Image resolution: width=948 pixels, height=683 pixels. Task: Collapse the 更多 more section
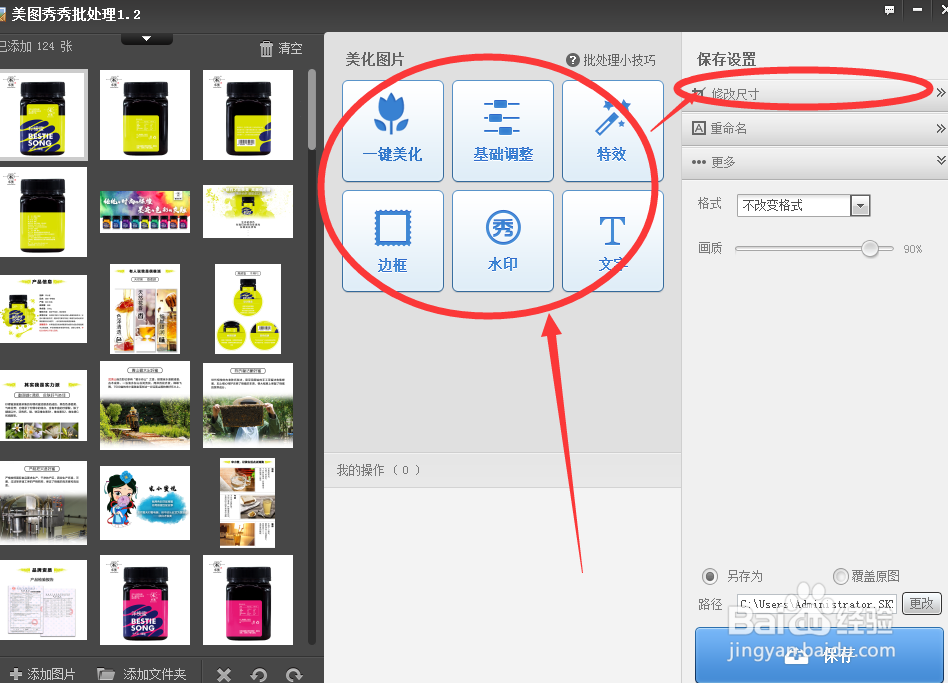tap(814, 162)
